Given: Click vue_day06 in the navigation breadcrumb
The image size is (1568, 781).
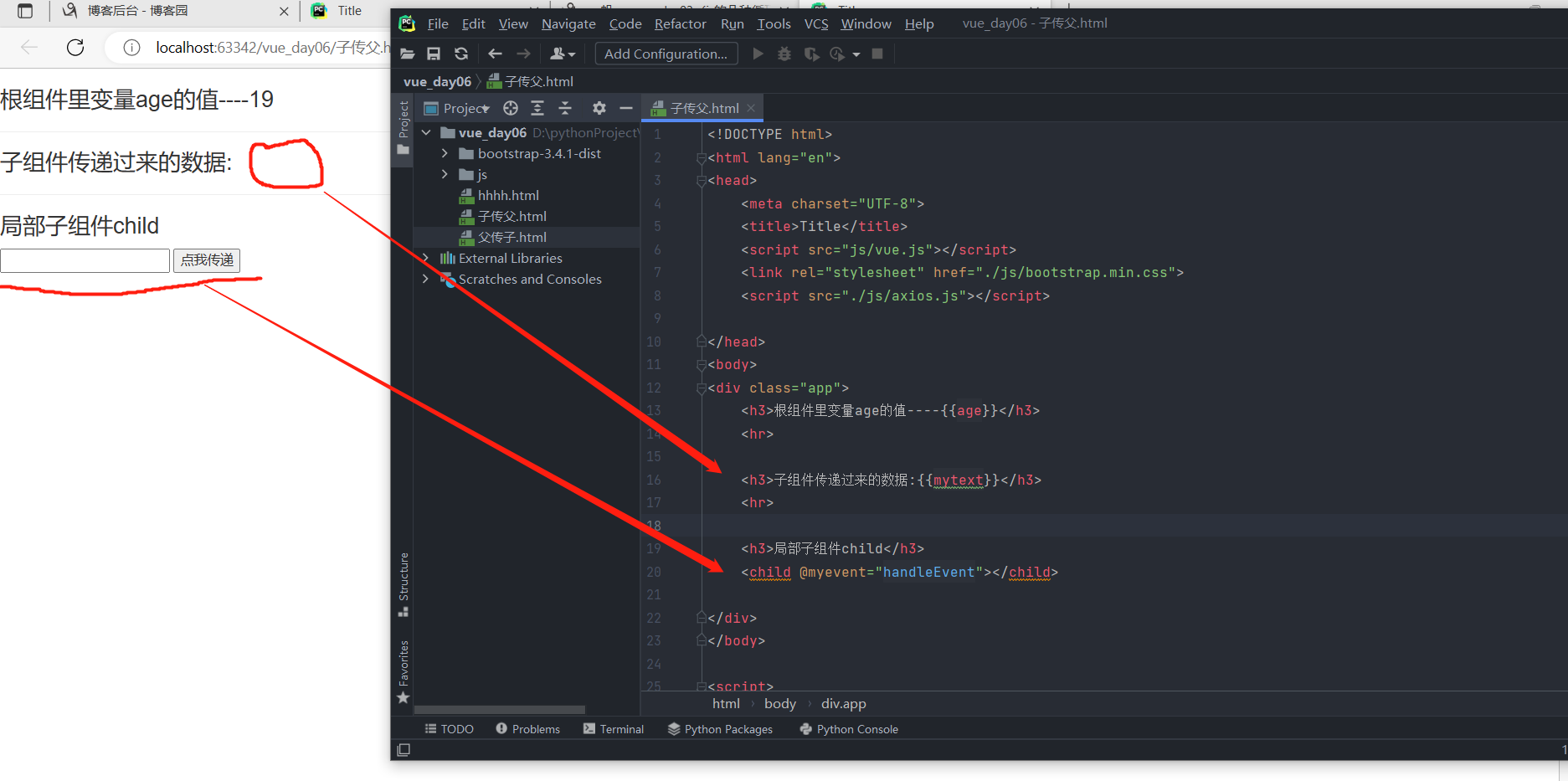Looking at the screenshot, I should [x=437, y=81].
